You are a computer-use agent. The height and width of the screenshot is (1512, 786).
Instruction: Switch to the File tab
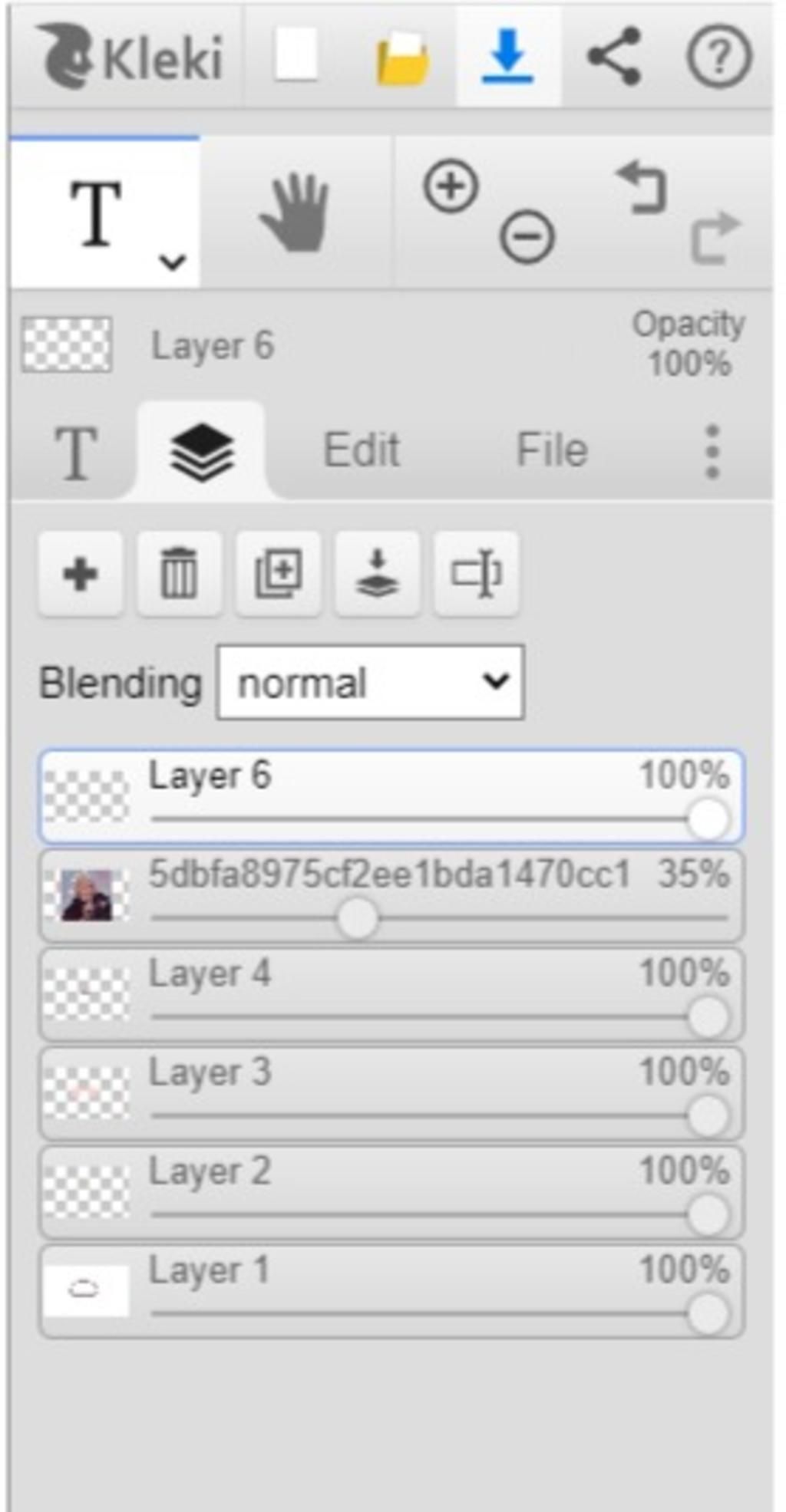click(x=552, y=450)
